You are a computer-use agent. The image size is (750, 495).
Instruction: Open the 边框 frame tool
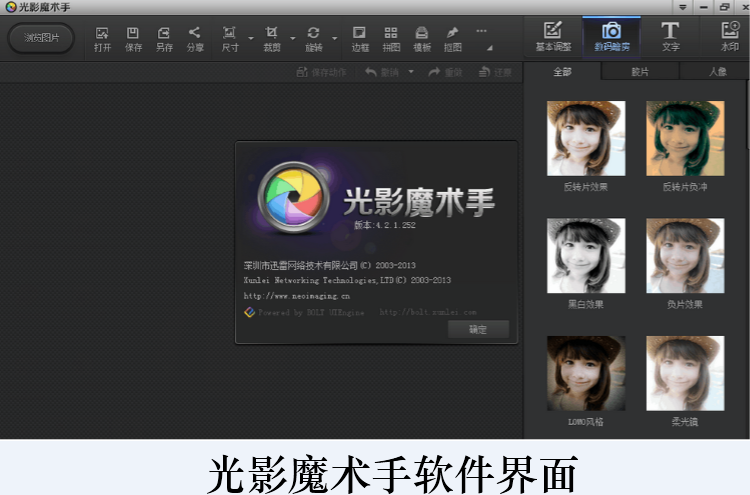point(360,39)
